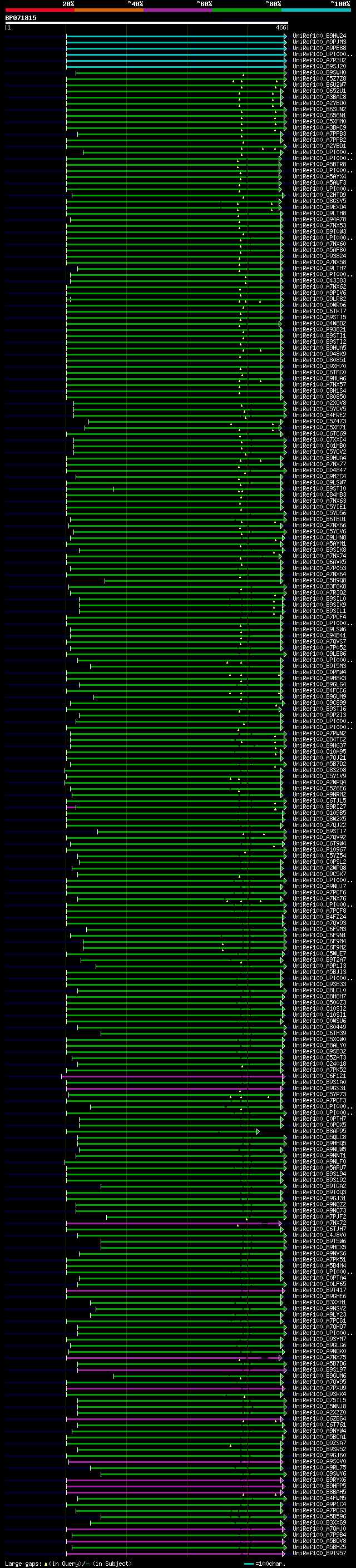The width and height of the screenshot is (356, 1568).
Task: Select hit label UniRef100_B9I0W3
Action: 319,231
